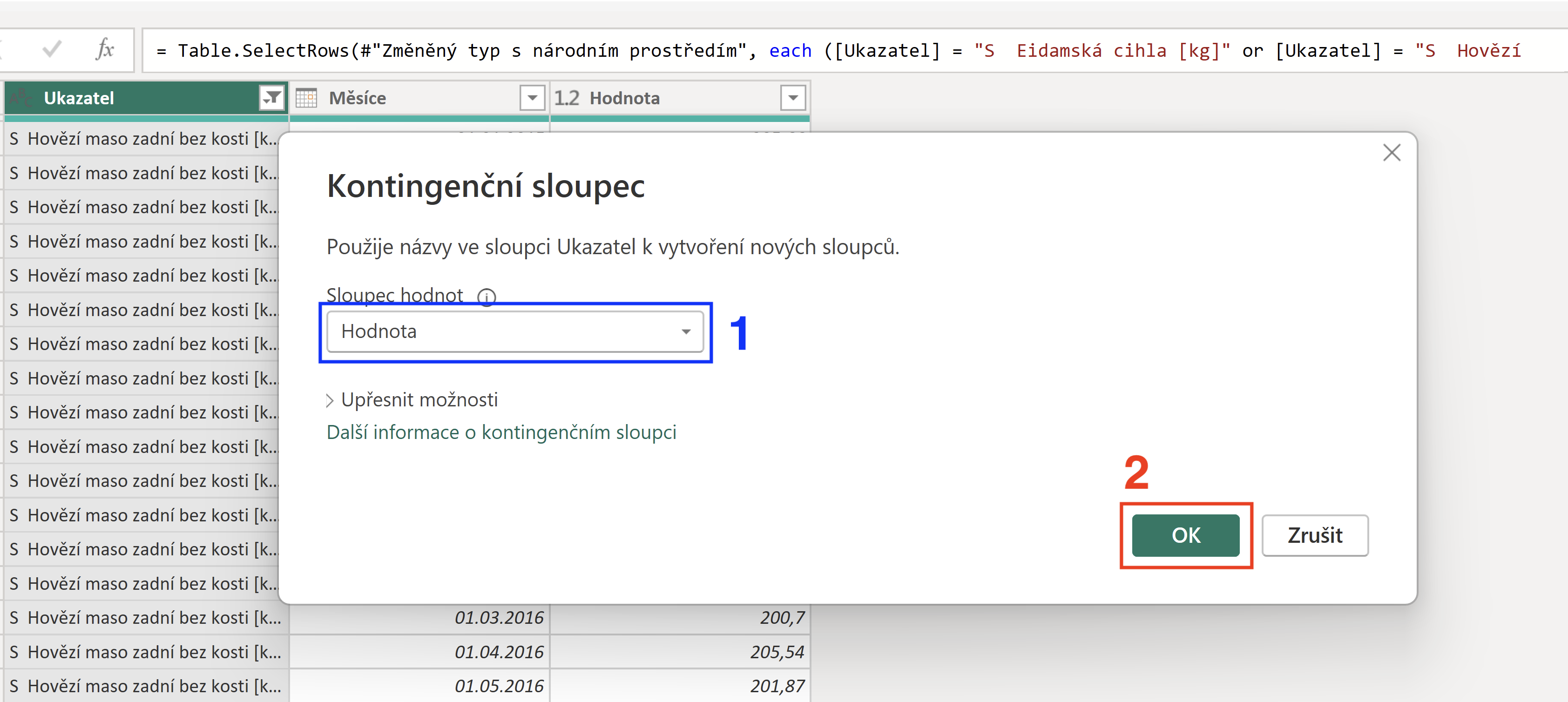Open the Hodnota column header dropdown
Image resolution: width=1568 pixels, height=702 pixels.
(792, 98)
